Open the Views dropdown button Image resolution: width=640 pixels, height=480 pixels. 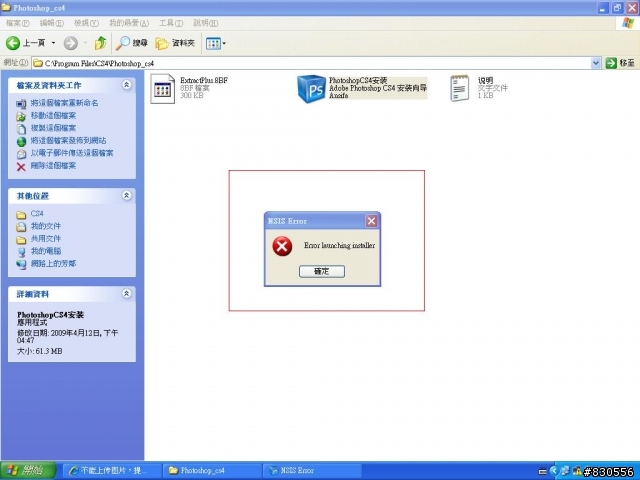pos(216,43)
